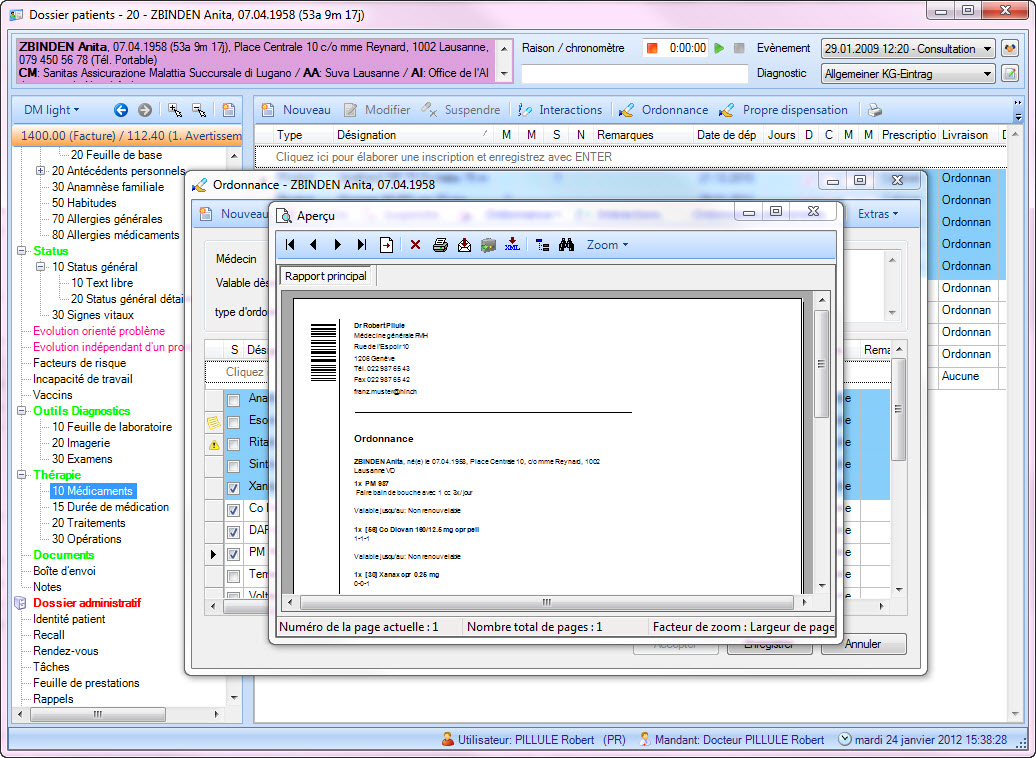This screenshot has height=758, width=1036.
Task: Toggle the group tree icon in Aperçu
Action: 542,245
